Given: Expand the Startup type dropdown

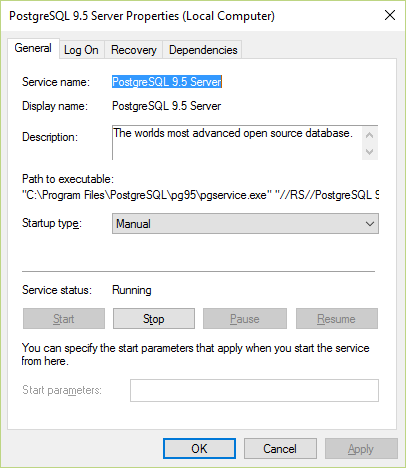Looking at the screenshot, I should point(245,224).
